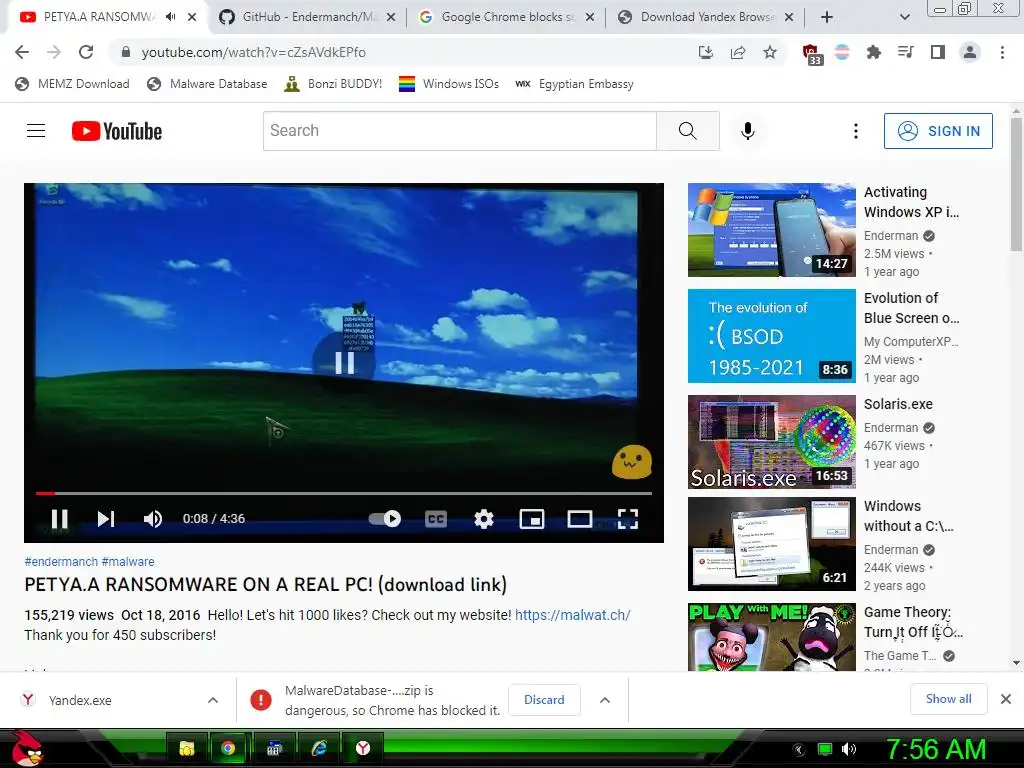The width and height of the screenshot is (1024, 768).
Task: Expand blocked download options chevron
Action: [605, 700]
